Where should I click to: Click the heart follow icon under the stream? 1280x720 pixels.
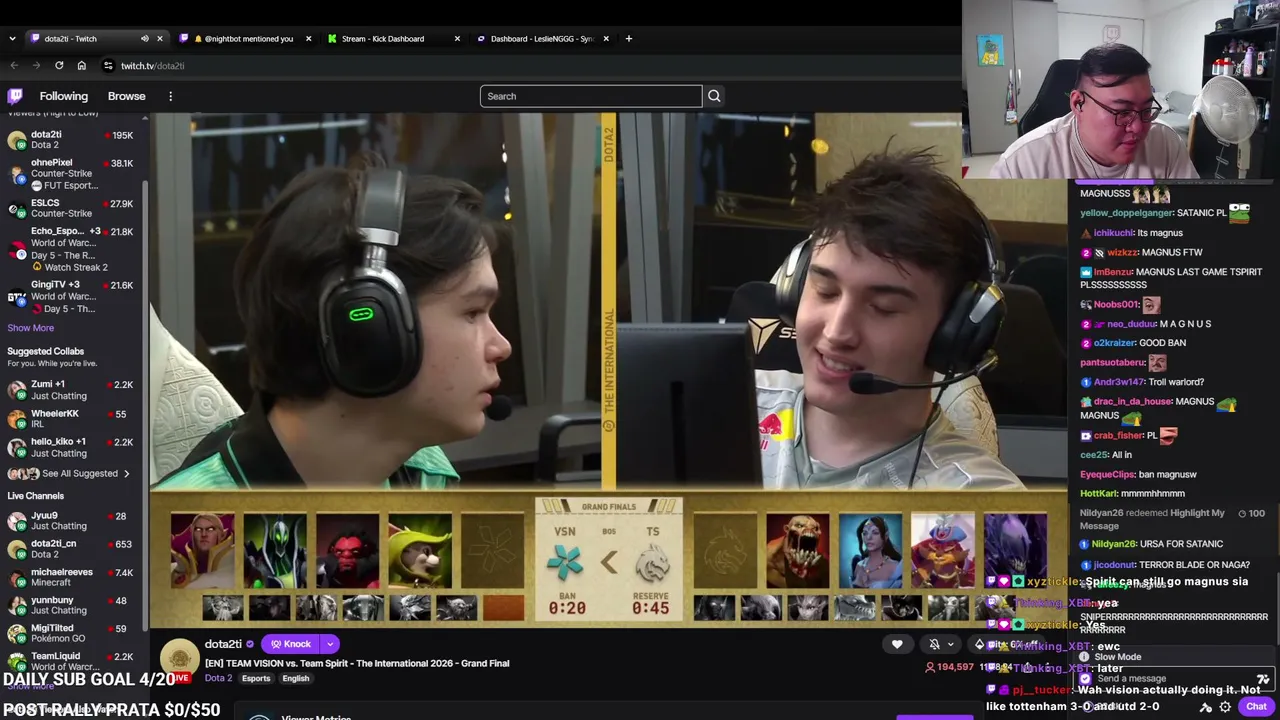[x=897, y=645]
